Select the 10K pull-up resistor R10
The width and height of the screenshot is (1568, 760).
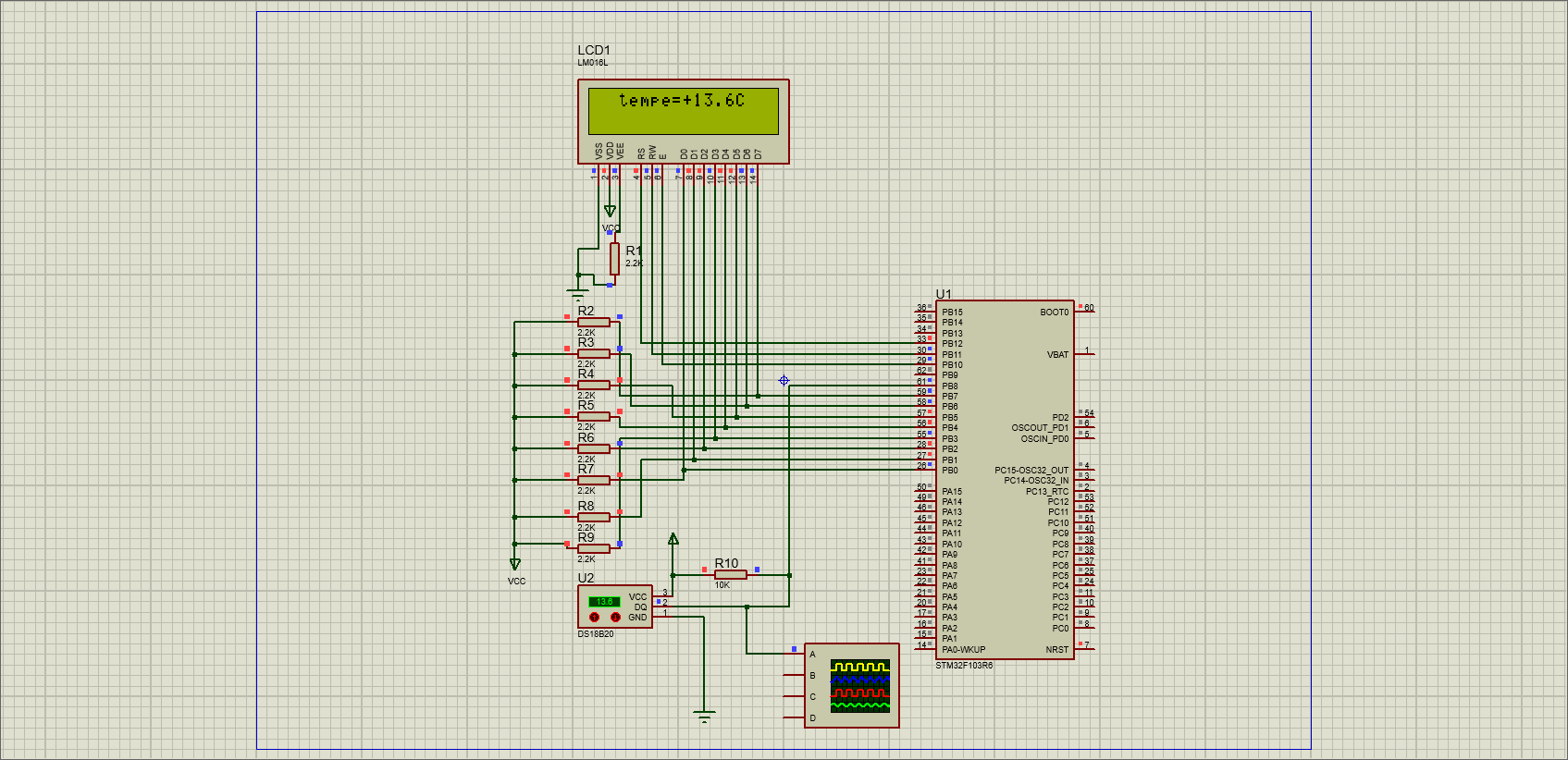(730, 575)
